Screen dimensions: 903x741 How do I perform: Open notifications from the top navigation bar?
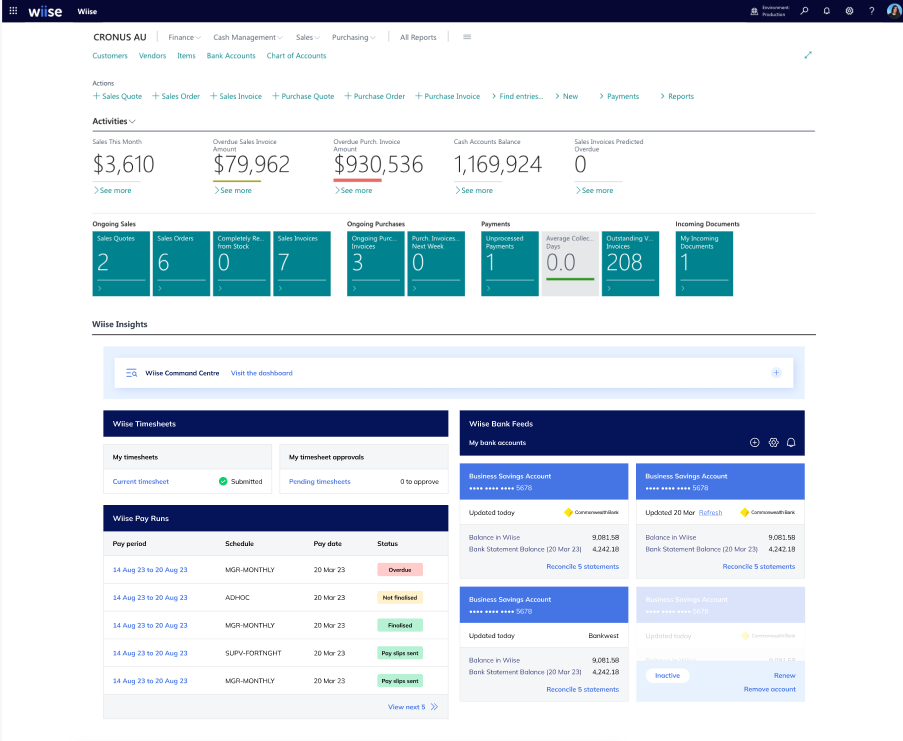pos(827,11)
